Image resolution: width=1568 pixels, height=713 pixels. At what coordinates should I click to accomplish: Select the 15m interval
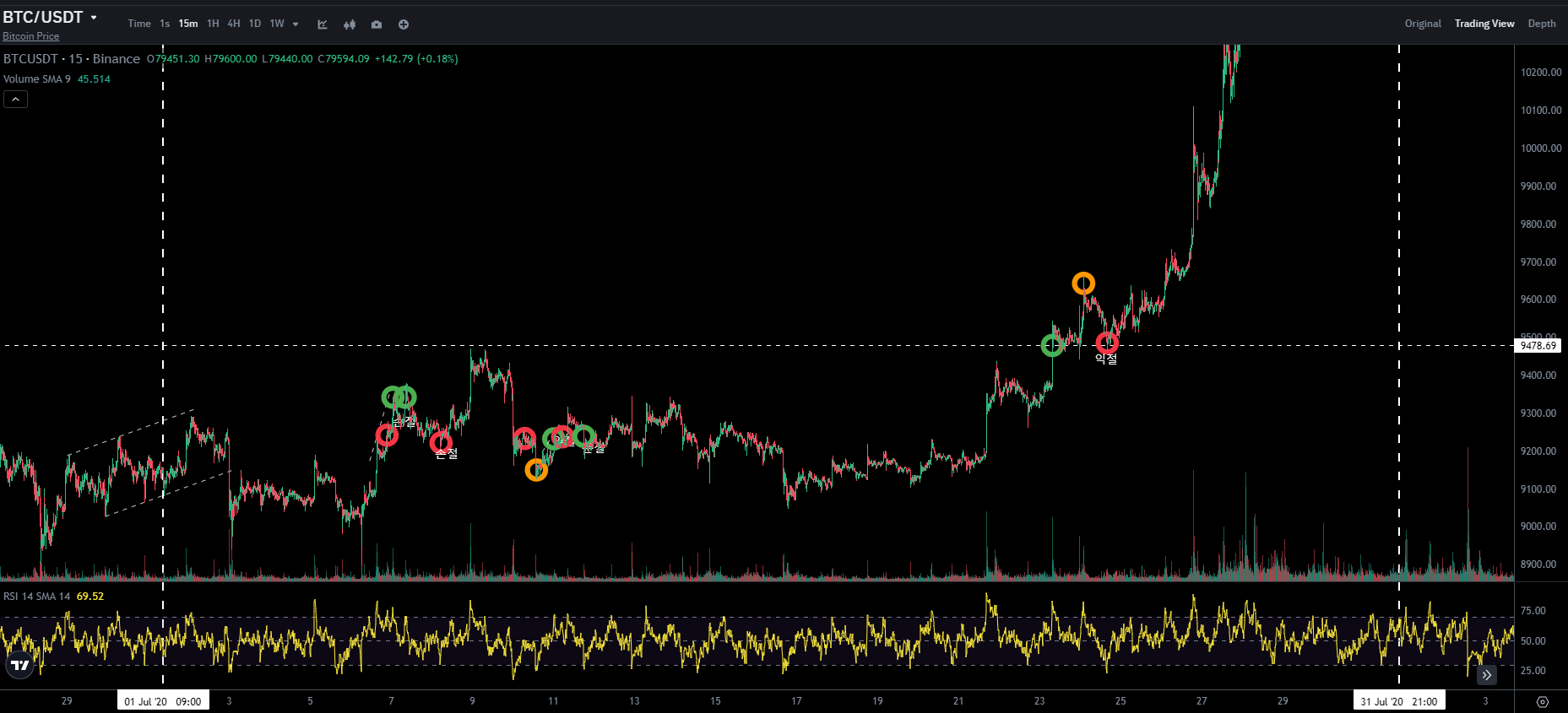pos(188,24)
